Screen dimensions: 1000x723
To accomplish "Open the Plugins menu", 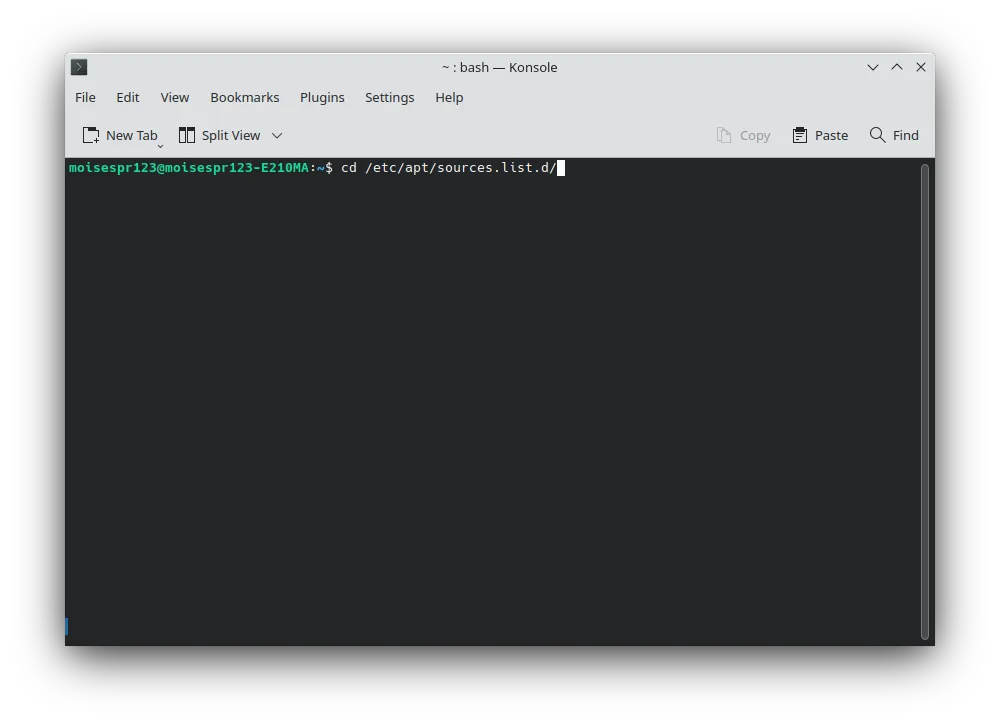I will tap(322, 98).
